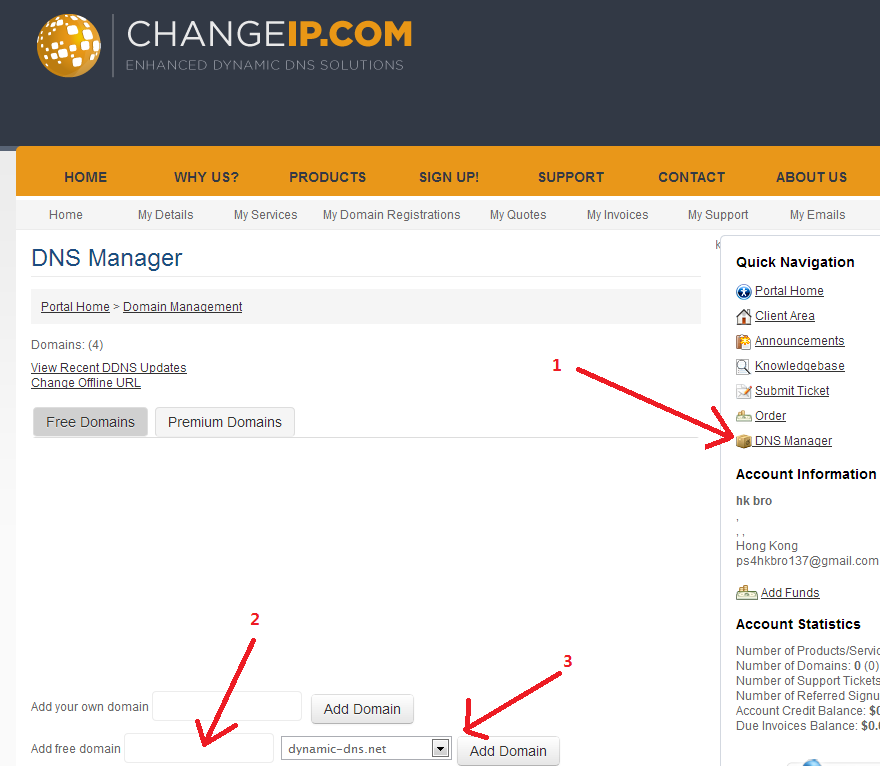This screenshot has width=880, height=766.
Task: Click the Domains: (4) count text
Action: [67, 345]
